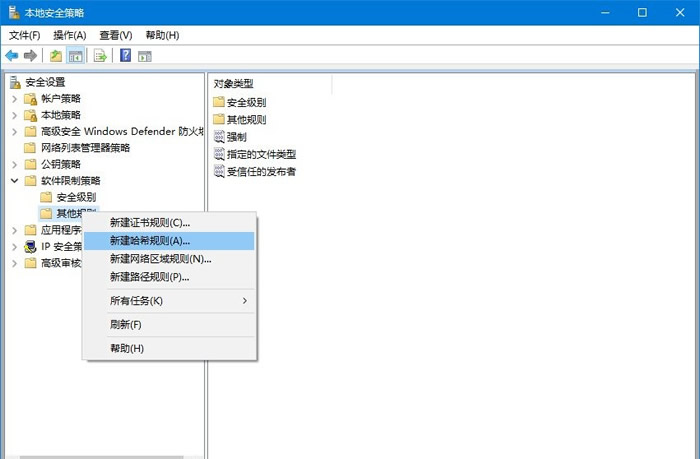Click the 本地策略 folder icon
This screenshot has width=700, height=459.
(30, 115)
